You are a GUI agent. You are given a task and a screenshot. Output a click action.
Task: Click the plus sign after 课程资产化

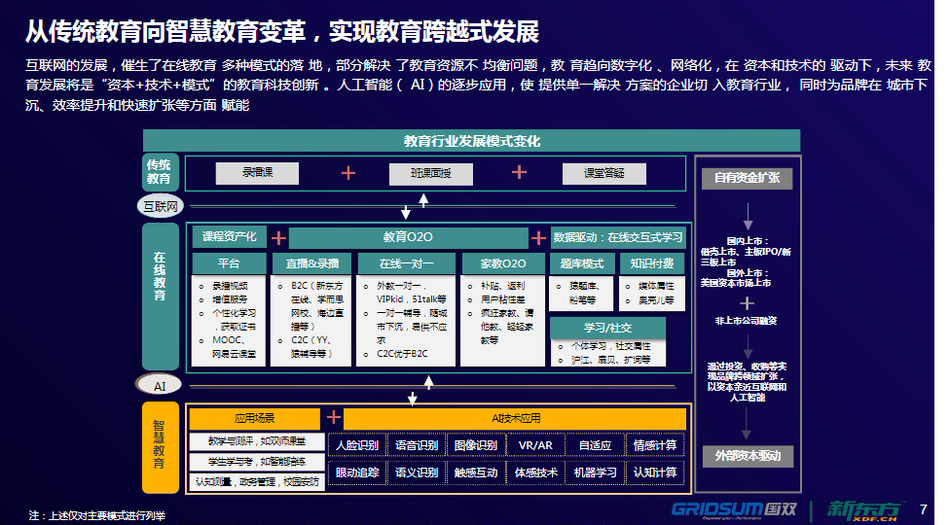(278, 238)
